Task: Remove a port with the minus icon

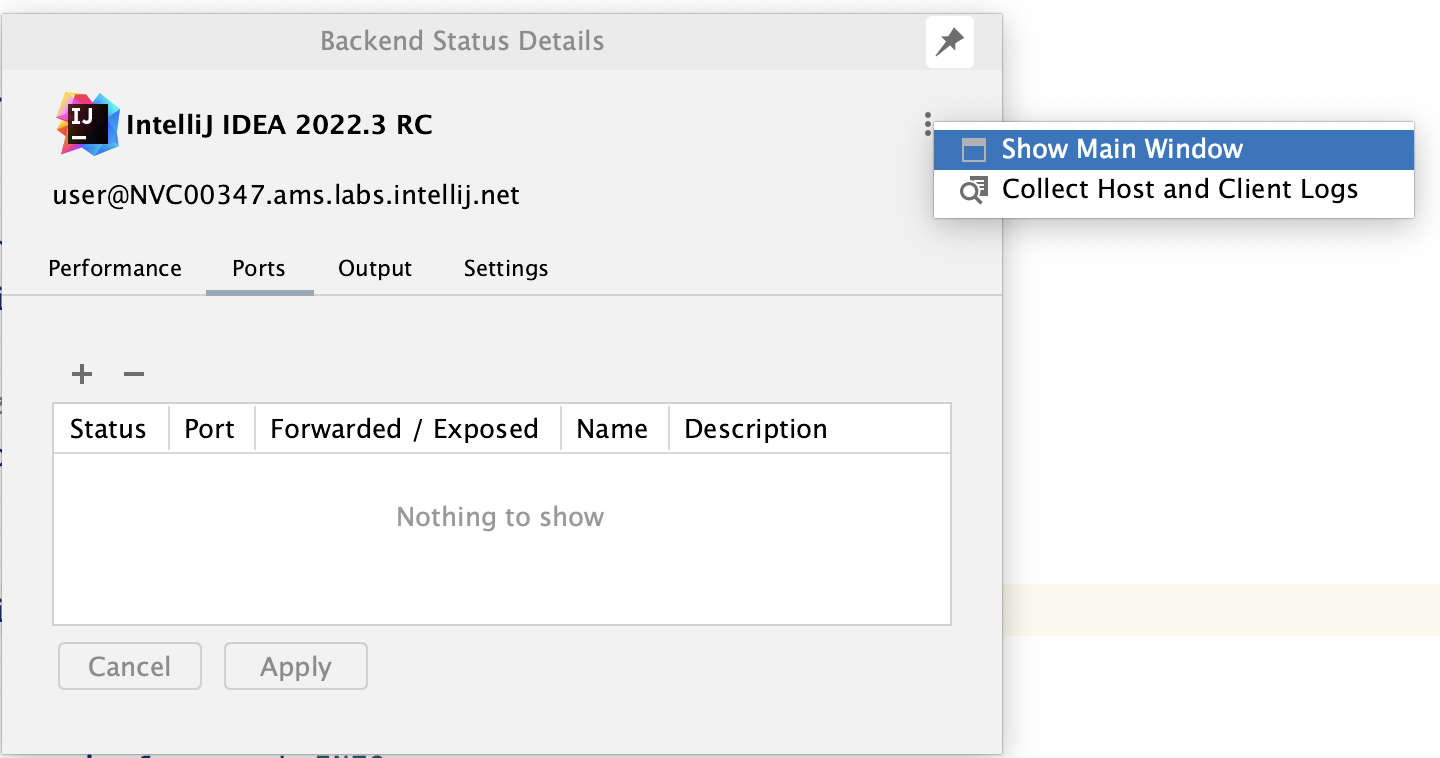Action: 133,374
